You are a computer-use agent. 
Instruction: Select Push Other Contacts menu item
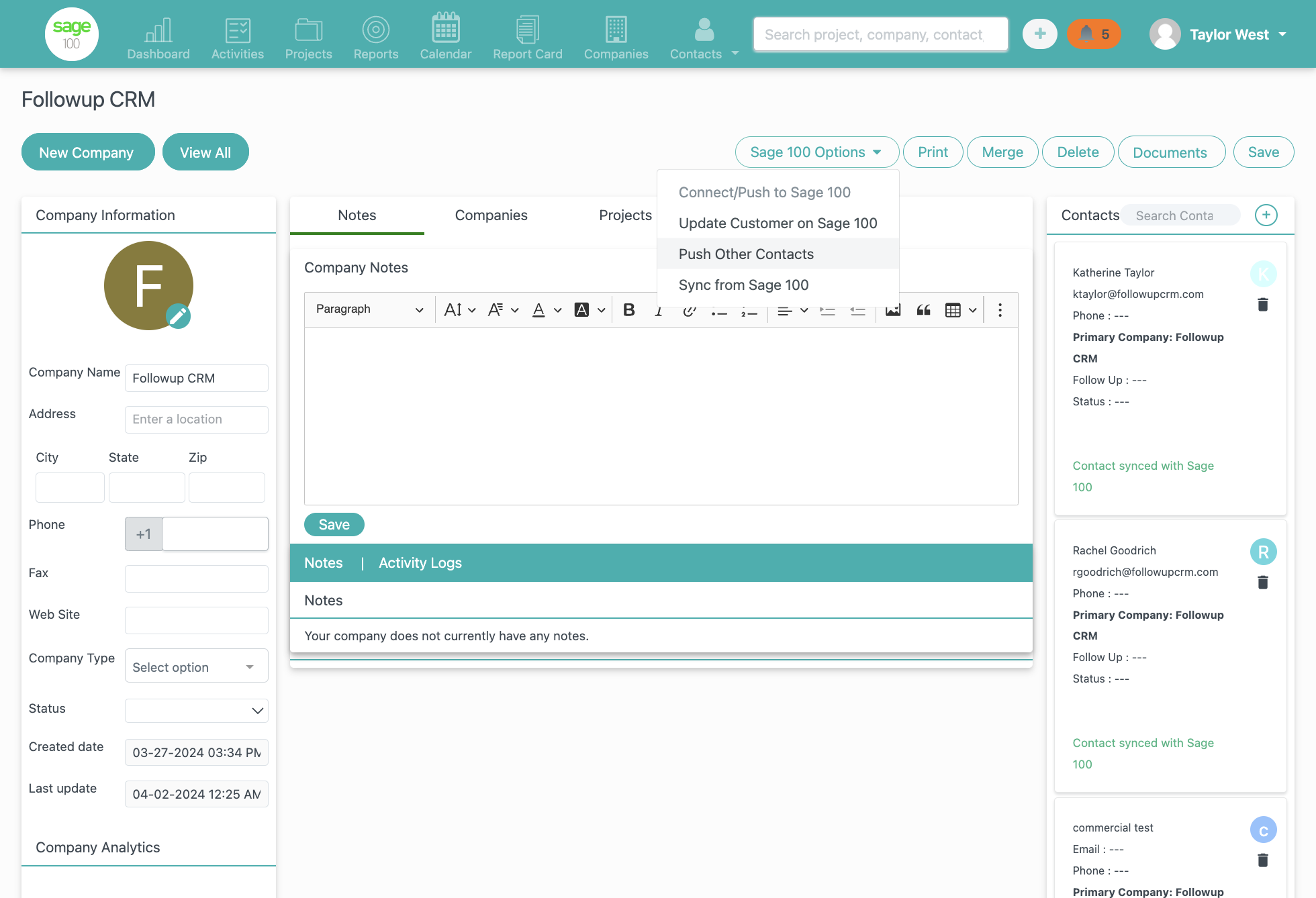[778, 254]
